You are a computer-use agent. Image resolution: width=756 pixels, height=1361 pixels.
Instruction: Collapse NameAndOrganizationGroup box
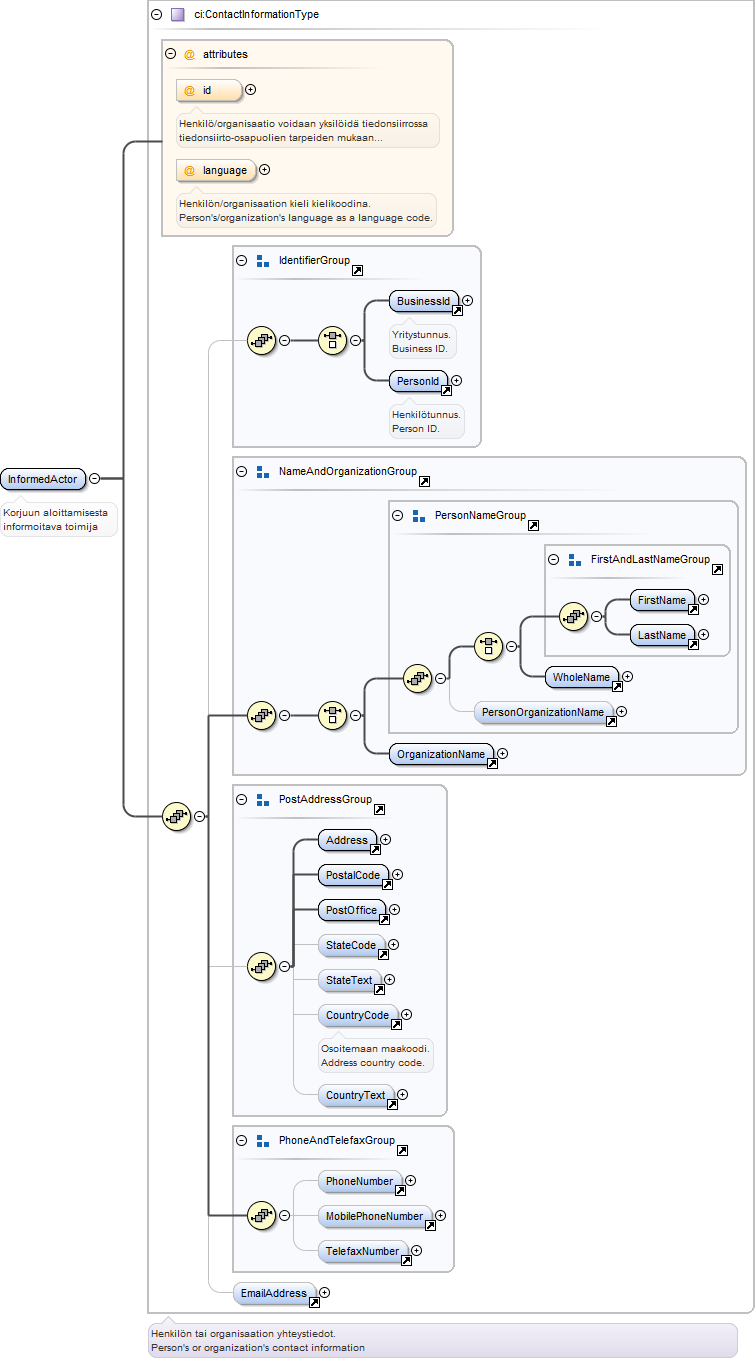242,471
